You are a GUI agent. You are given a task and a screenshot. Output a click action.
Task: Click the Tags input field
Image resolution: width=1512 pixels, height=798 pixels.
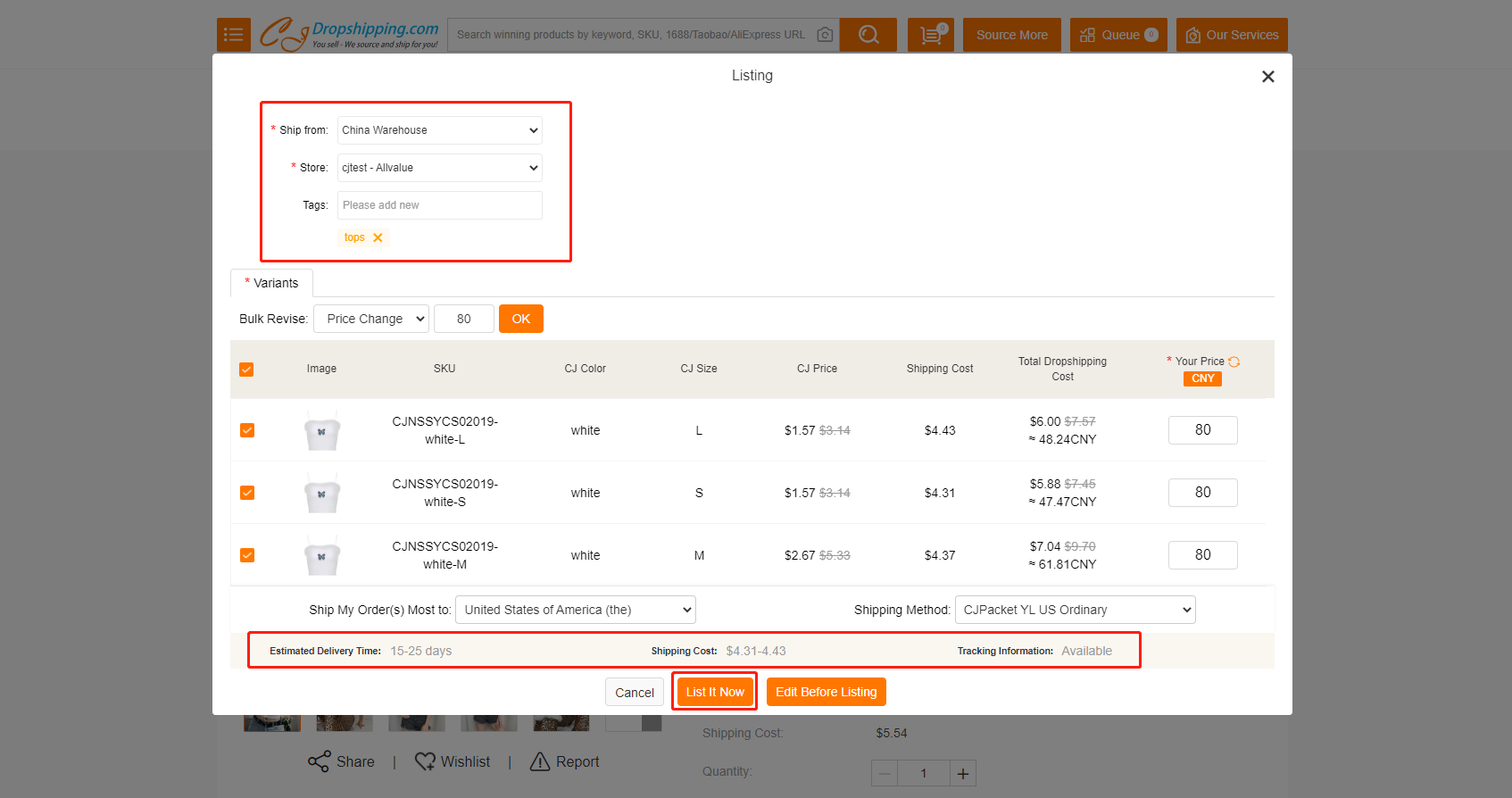tap(439, 205)
